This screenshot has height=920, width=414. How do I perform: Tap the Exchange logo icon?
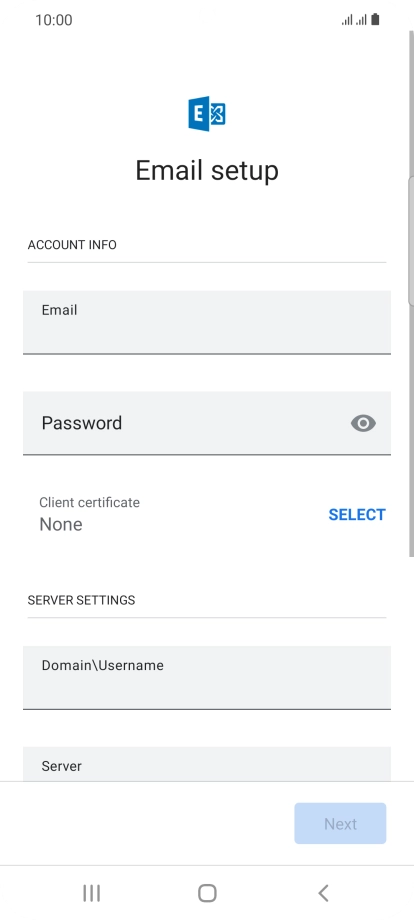click(x=206, y=114)
